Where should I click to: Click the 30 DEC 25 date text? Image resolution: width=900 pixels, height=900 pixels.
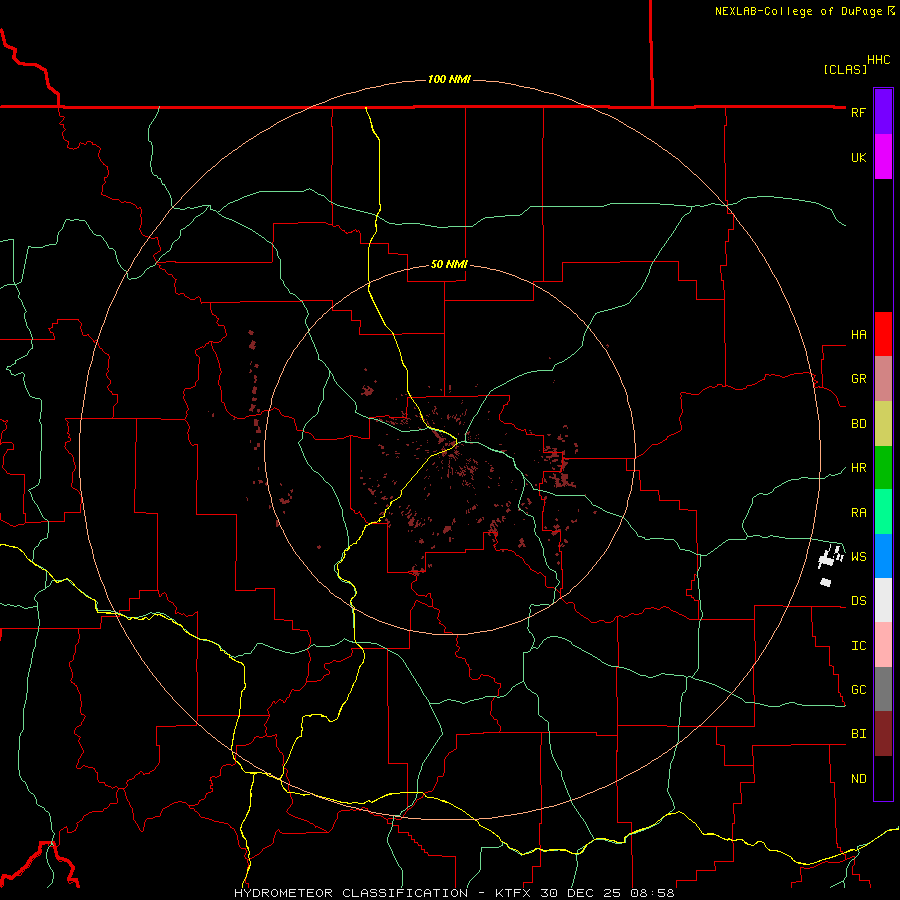pyautogui.click(x=580, y=893)
